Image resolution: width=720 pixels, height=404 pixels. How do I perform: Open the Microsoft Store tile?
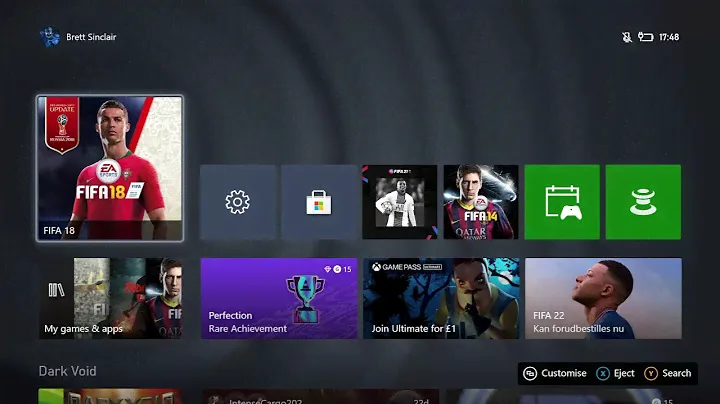click(x=319, y=202)
